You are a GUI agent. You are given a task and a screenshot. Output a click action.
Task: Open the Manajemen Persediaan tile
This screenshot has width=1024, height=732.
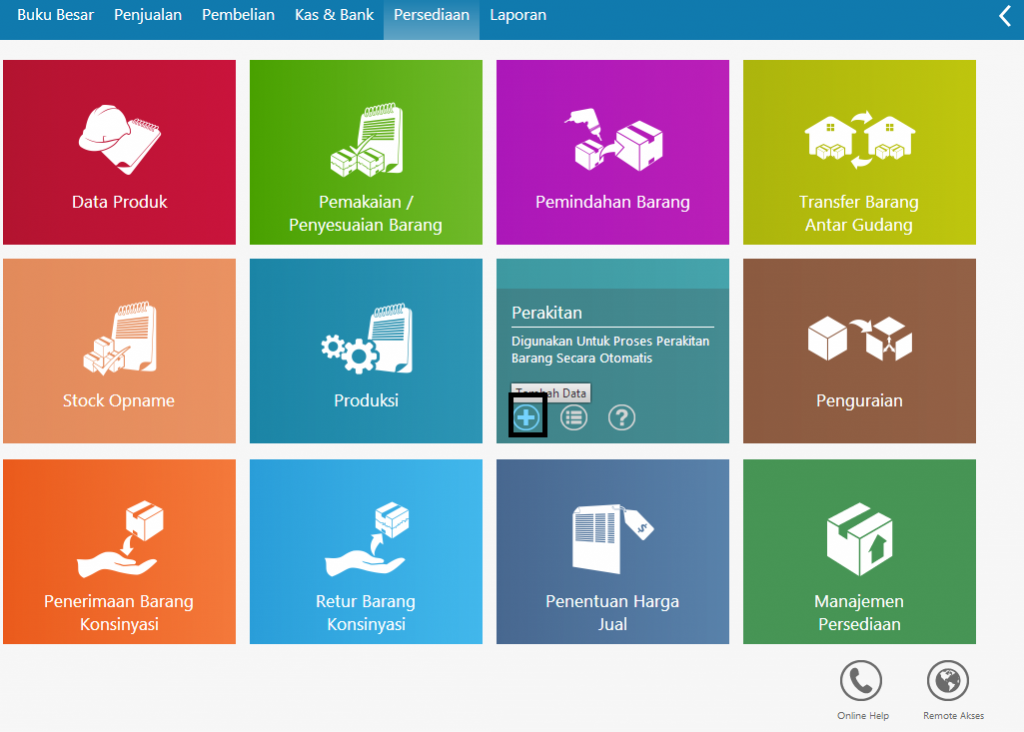[x=858, y=551]
